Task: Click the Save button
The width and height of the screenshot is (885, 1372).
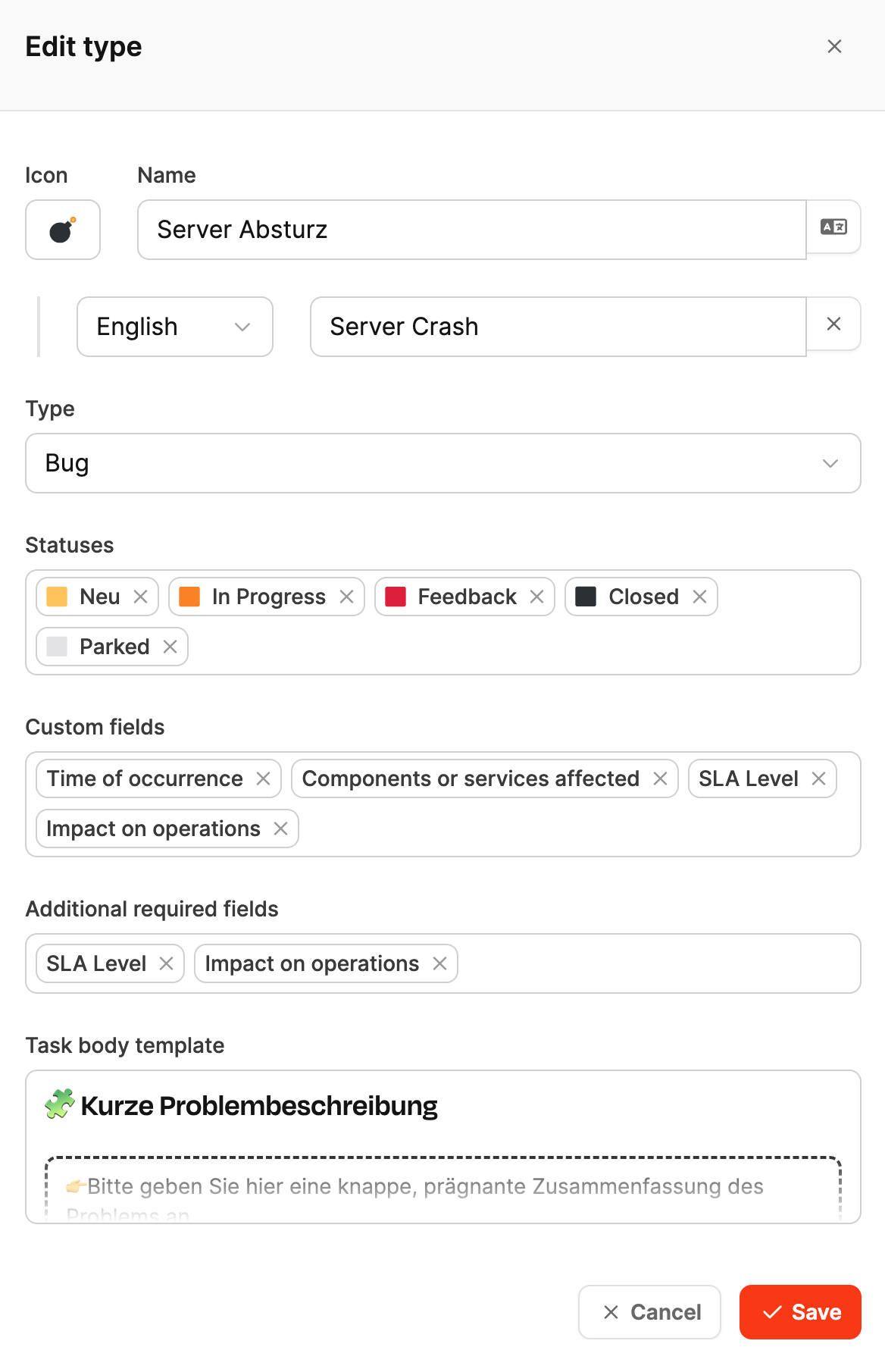Action: tap(800, 1312)
